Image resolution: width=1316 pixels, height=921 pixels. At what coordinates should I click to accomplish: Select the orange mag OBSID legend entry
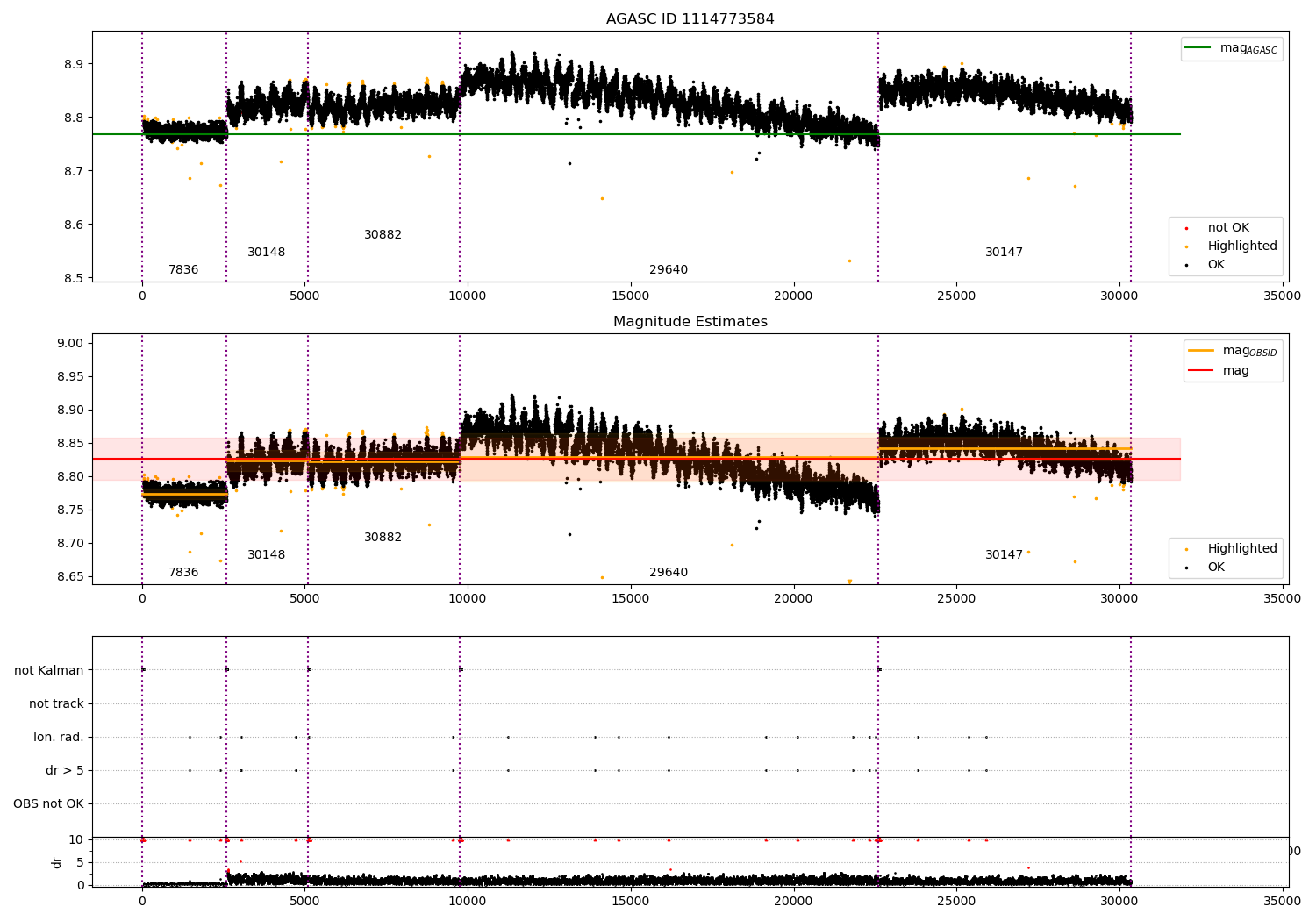coord(1233,351)
